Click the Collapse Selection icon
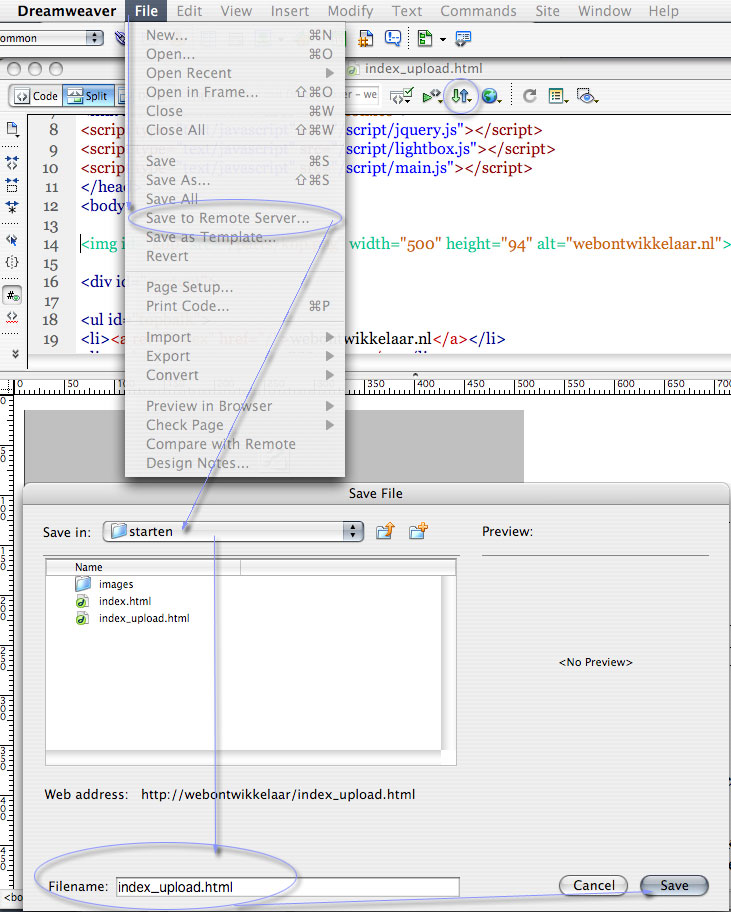 [12, 185]
